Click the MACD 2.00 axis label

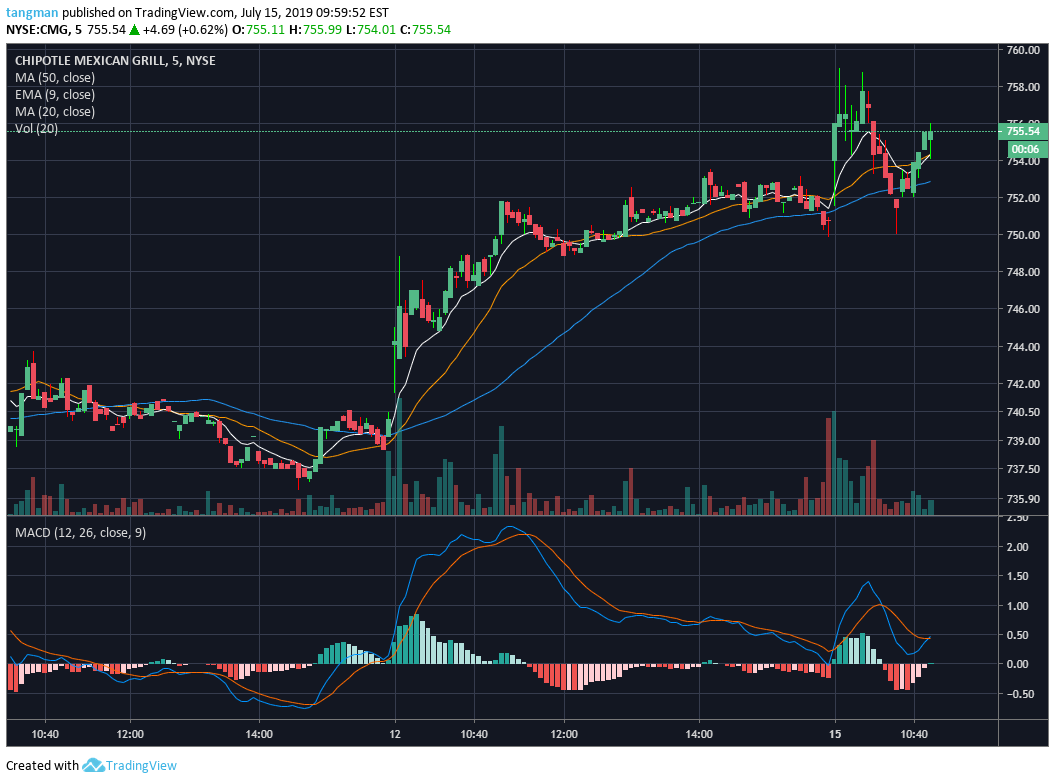[x=1017, y=547]
